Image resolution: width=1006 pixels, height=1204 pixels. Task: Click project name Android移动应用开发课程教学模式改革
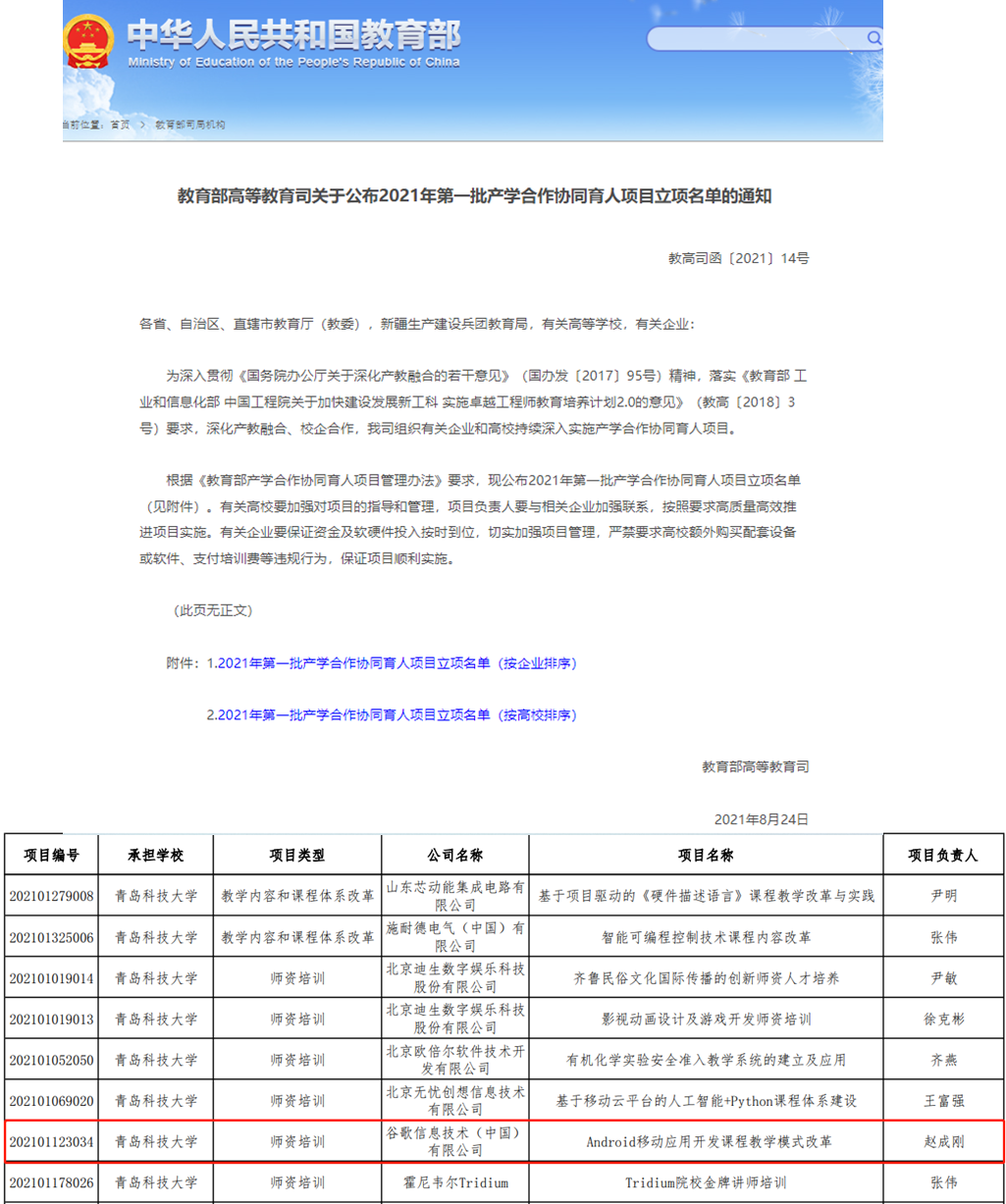pyautogui.click(x=709, y=1142)
